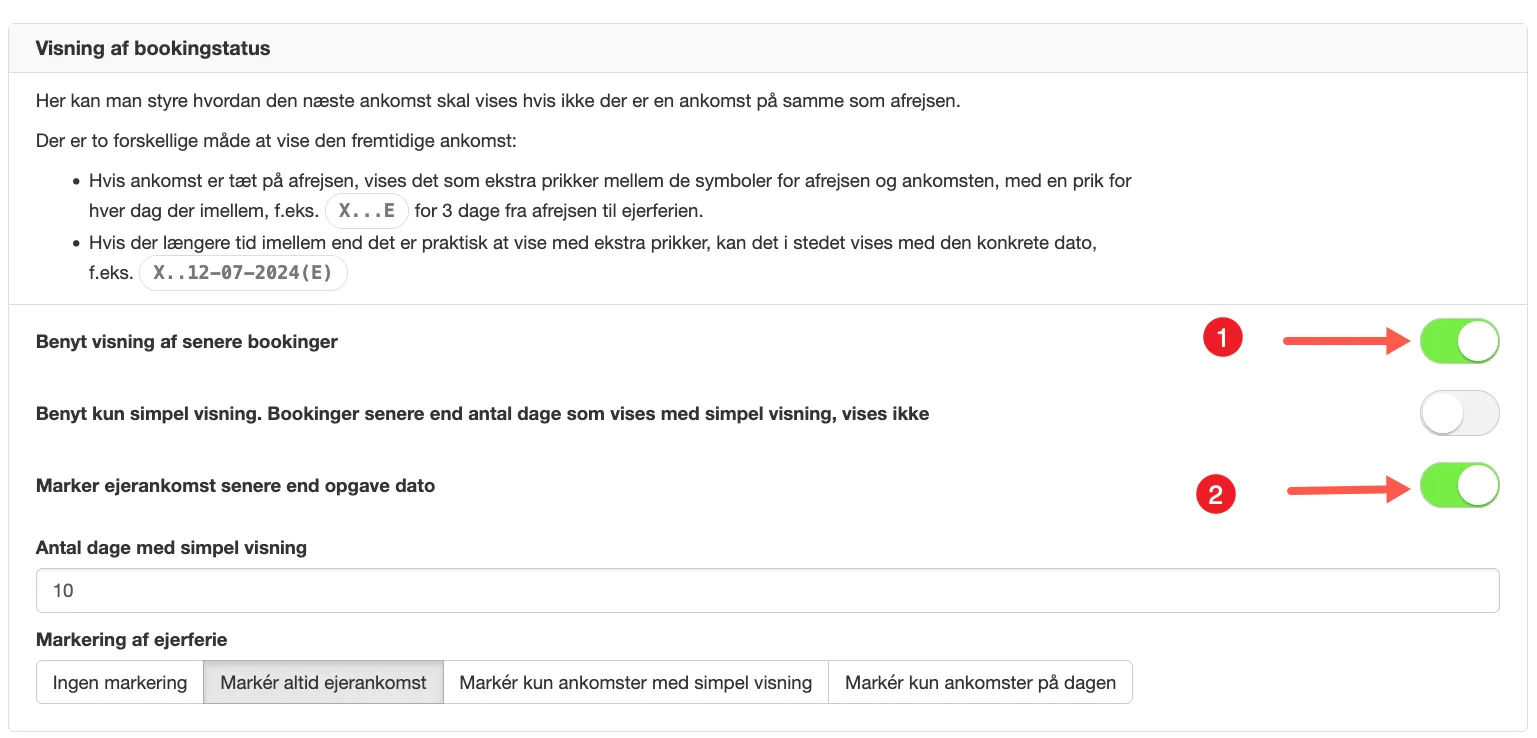Choose "Markér altid ejerankomst"
Screen dimensions: 1537x738
[x=323, y=682]
